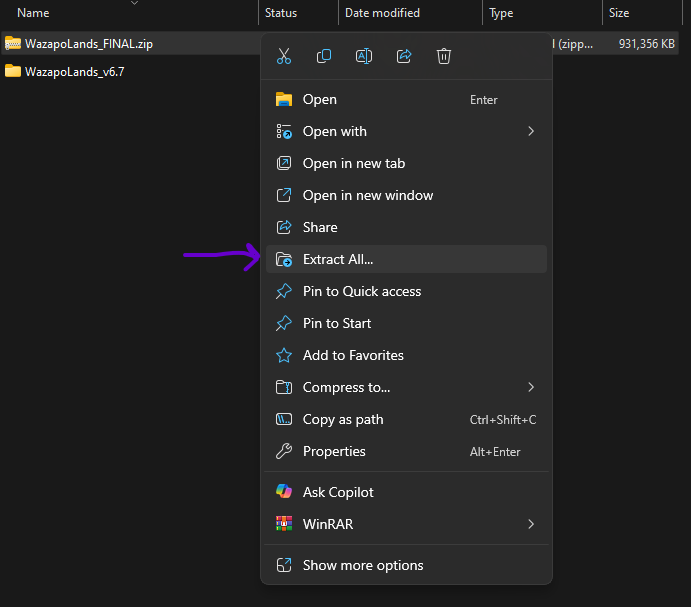This screenshot has width=691, height=607.
Task: Expand the Compress to submenu arrow
Action: point(531,387)
